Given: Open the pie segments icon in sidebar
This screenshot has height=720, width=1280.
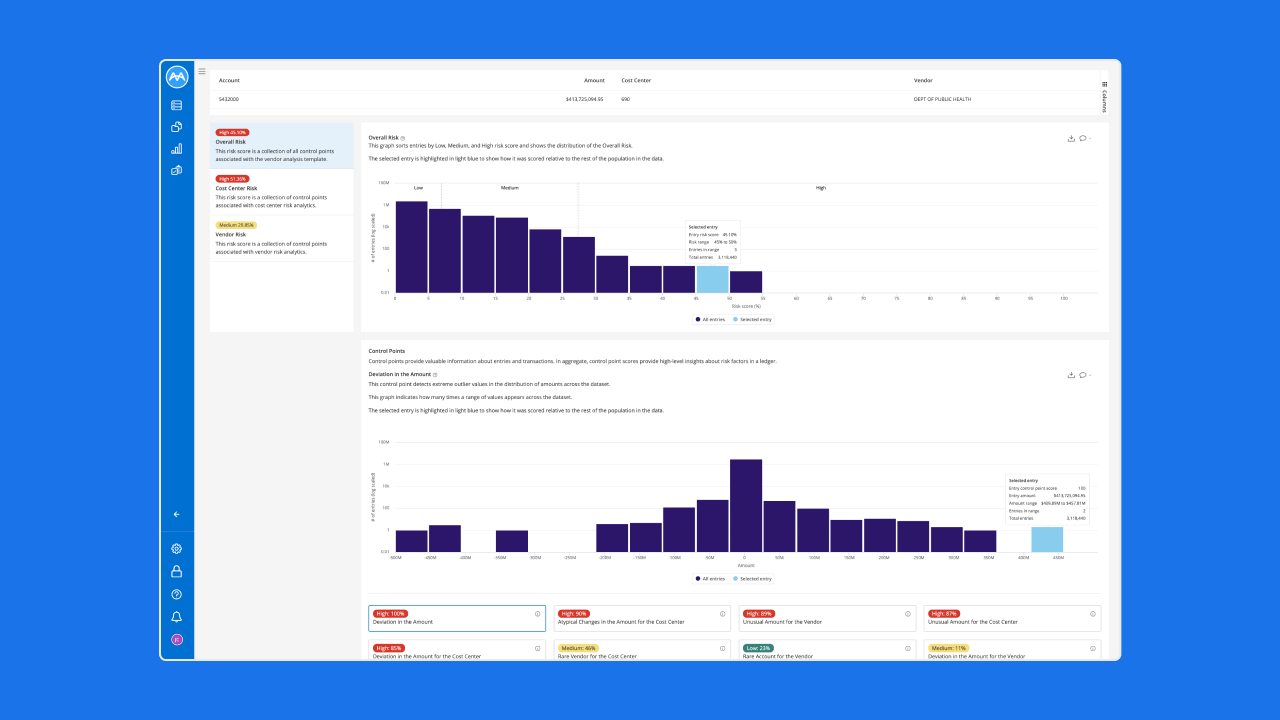Looking at the screenshot, I should point(177,127).
